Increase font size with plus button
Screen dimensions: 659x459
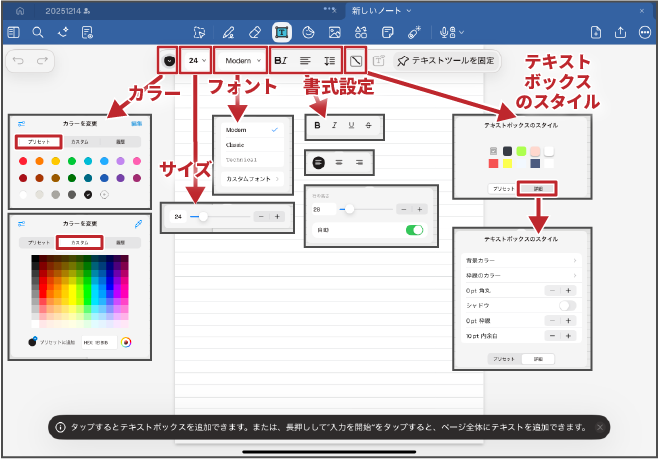pos(277,216)
